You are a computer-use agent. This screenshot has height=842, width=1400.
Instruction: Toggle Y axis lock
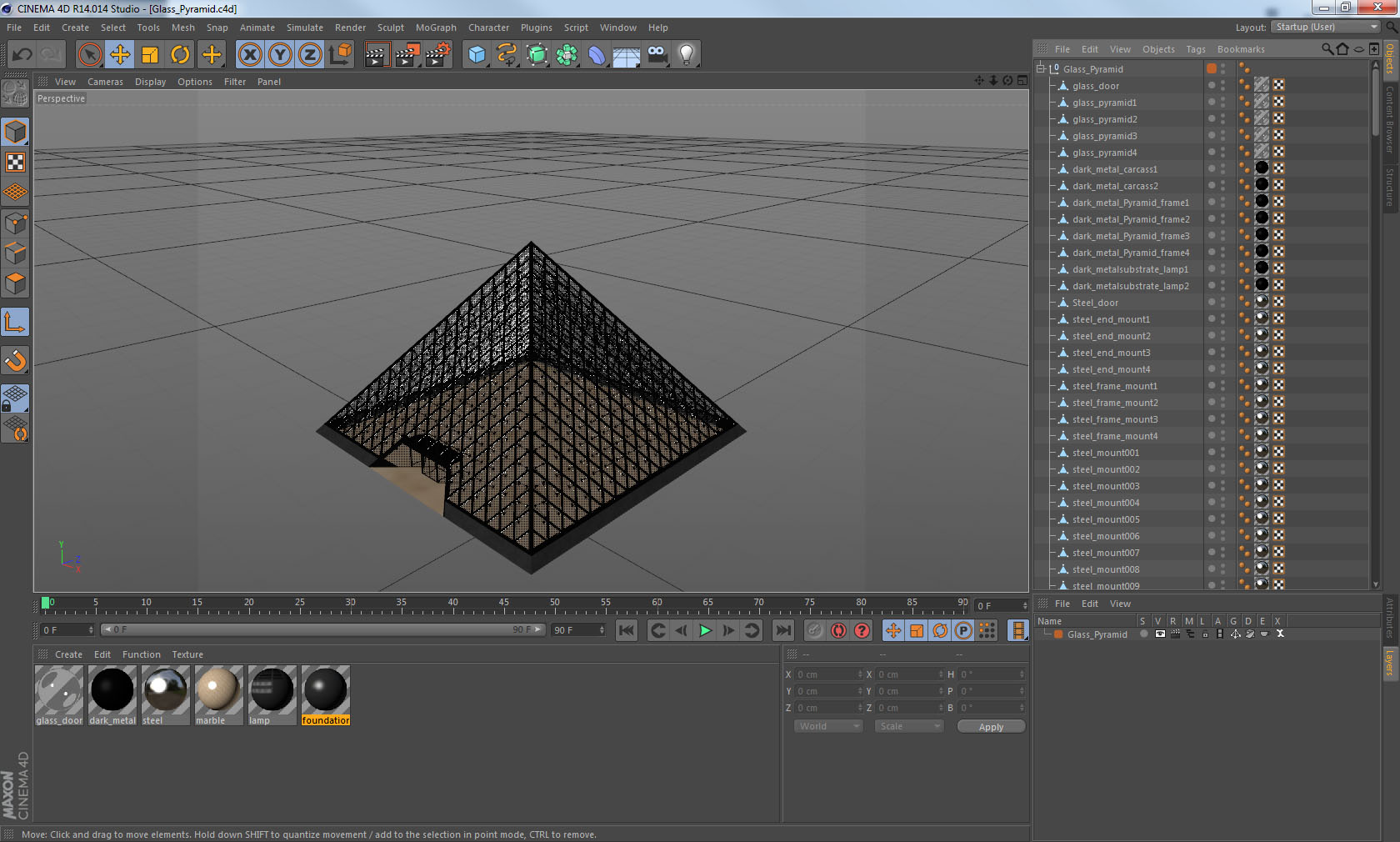280,55
